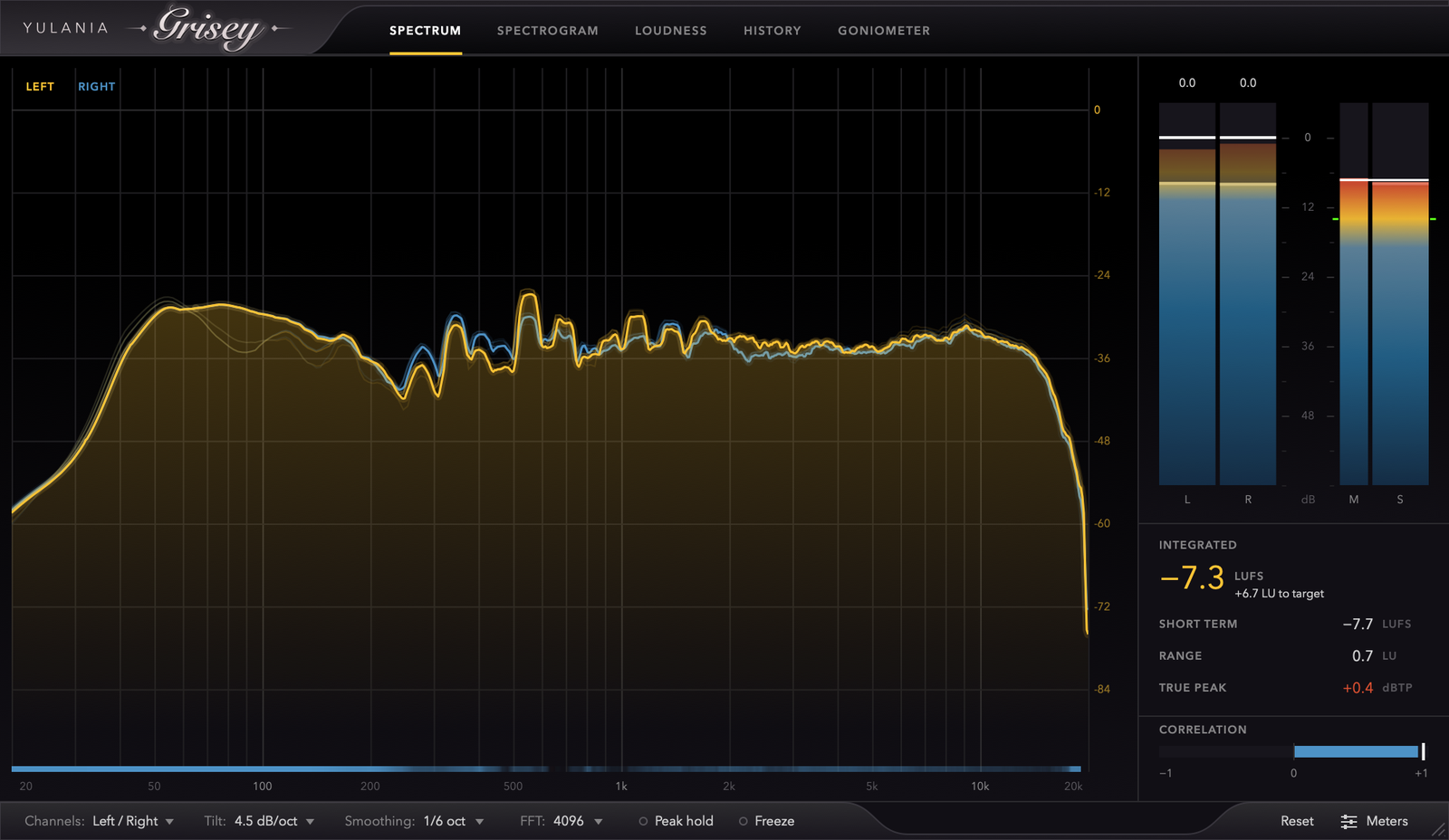Image resolution: width=1449 pixels, height=840 pixels.
Task: Click the Grisey logo
Action: 210,27
